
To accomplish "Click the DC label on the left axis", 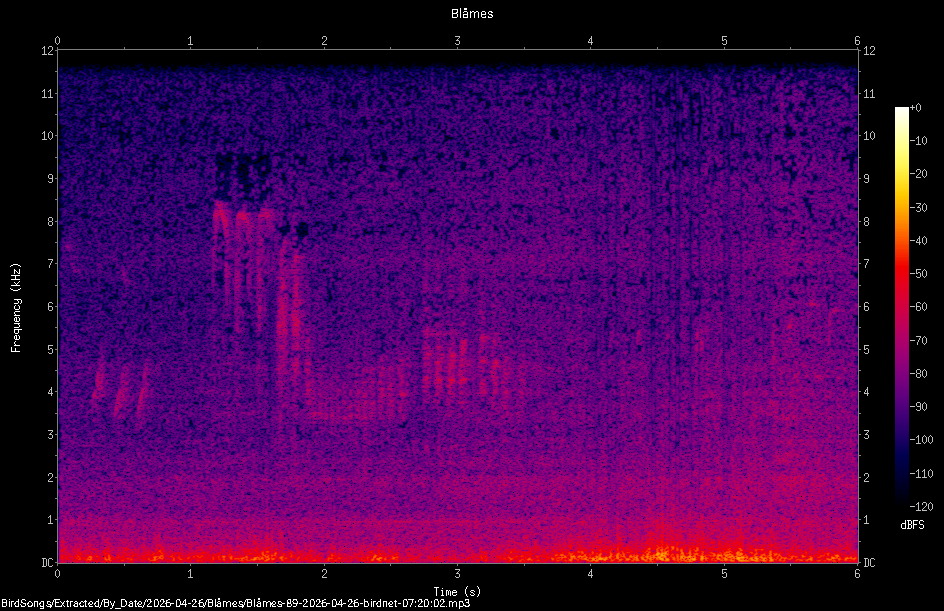I will [48, 563].
